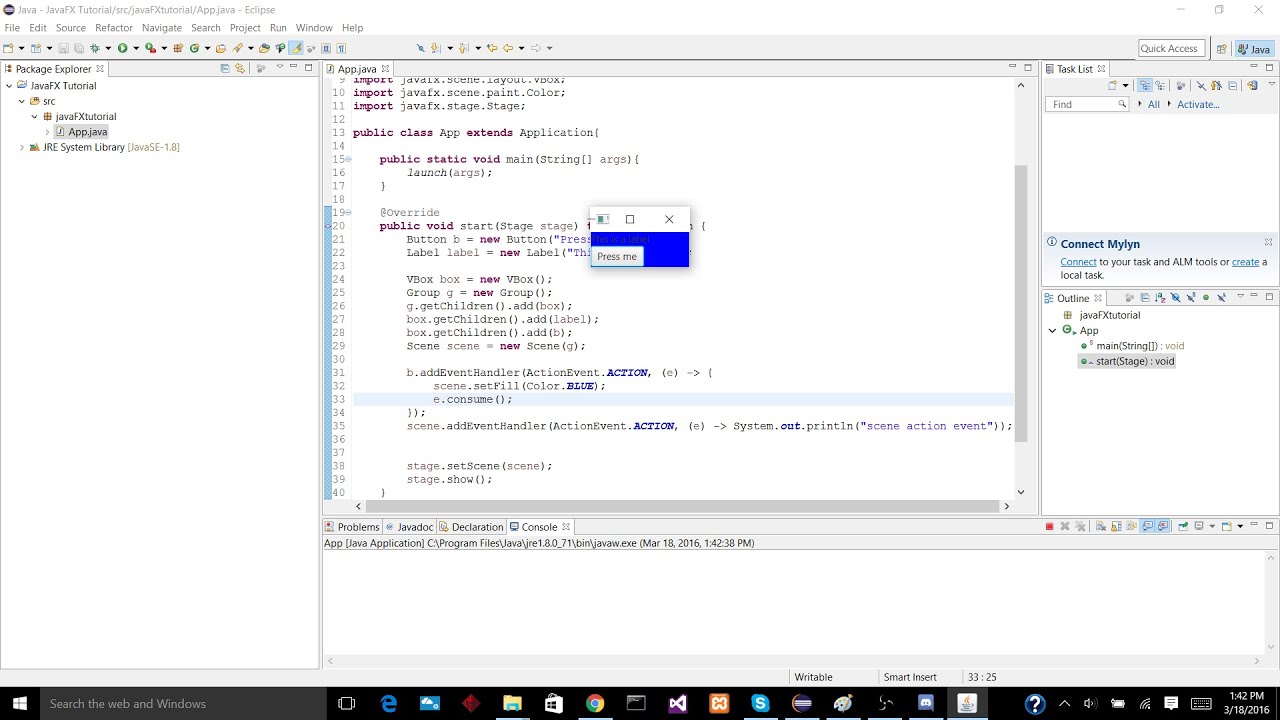Switch to the Declaration tab
Screen dimensions: 1280x720
point(470,527)
